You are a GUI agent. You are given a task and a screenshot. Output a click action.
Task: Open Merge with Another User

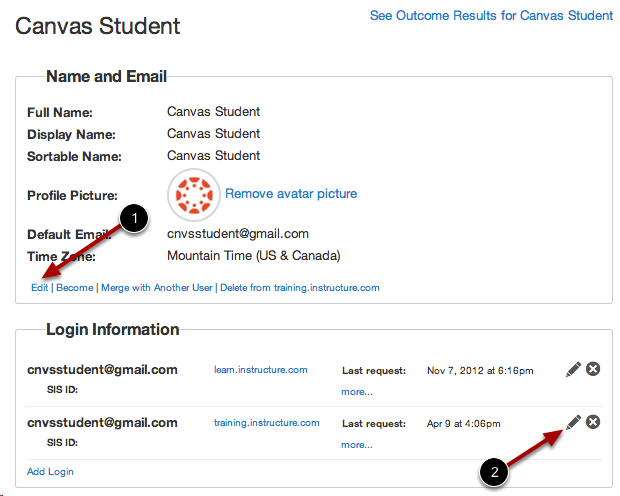[x=155, y=288]
